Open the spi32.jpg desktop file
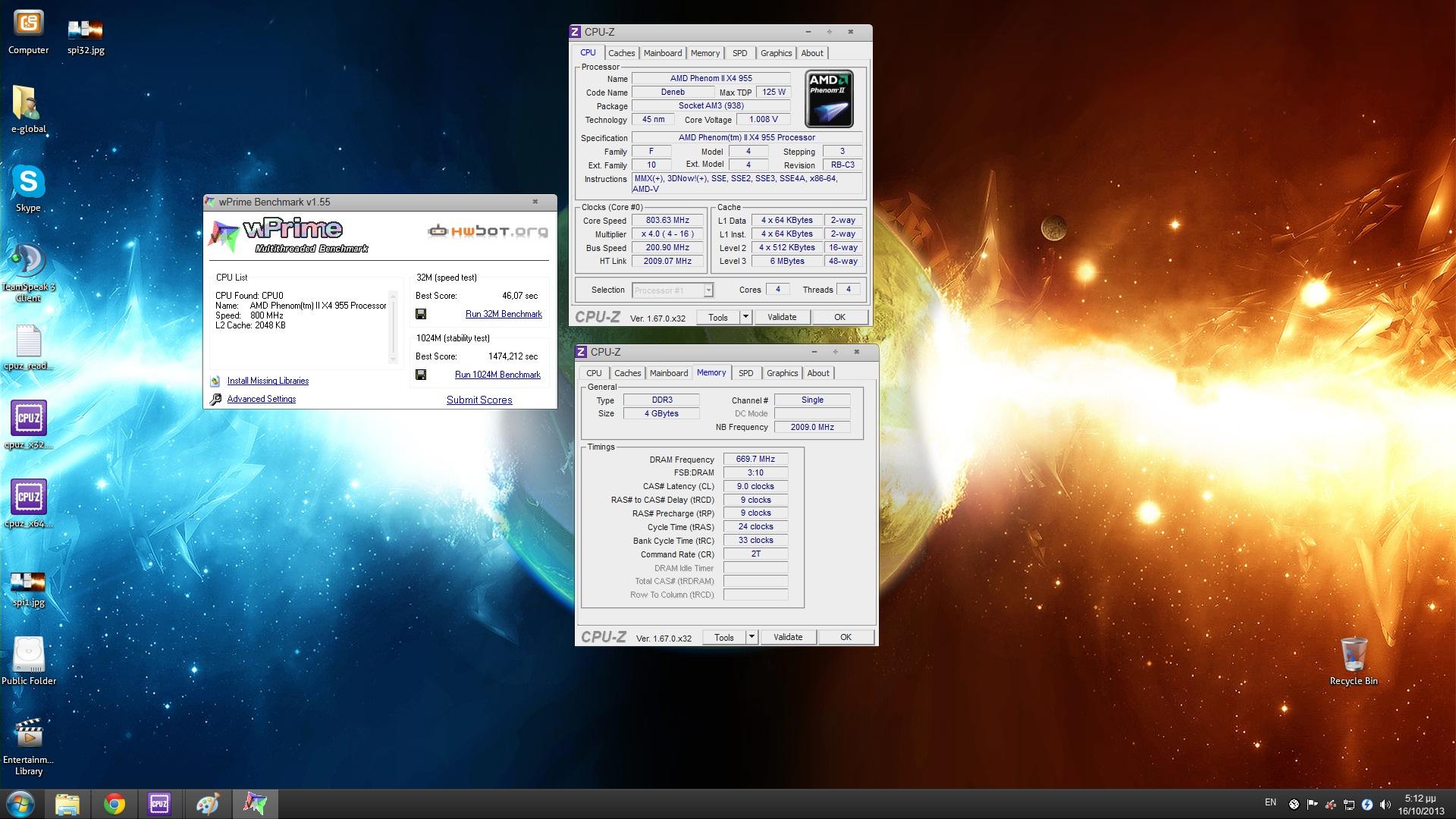Screen dimensions: 1456x819 click(x=86, y=35)
